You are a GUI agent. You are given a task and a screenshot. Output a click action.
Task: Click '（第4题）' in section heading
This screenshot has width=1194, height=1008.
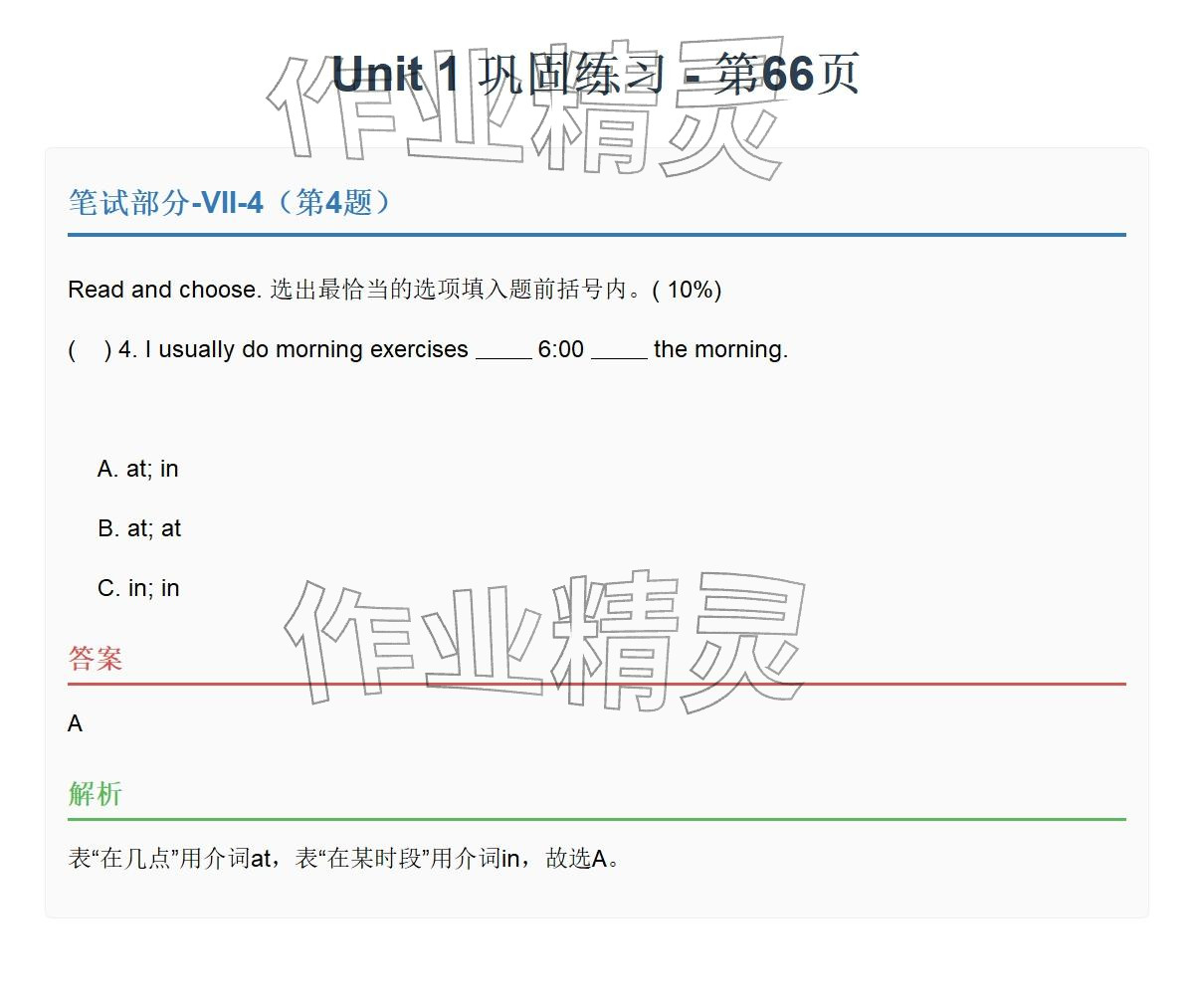pyautogui.click(x=331, y=203)
